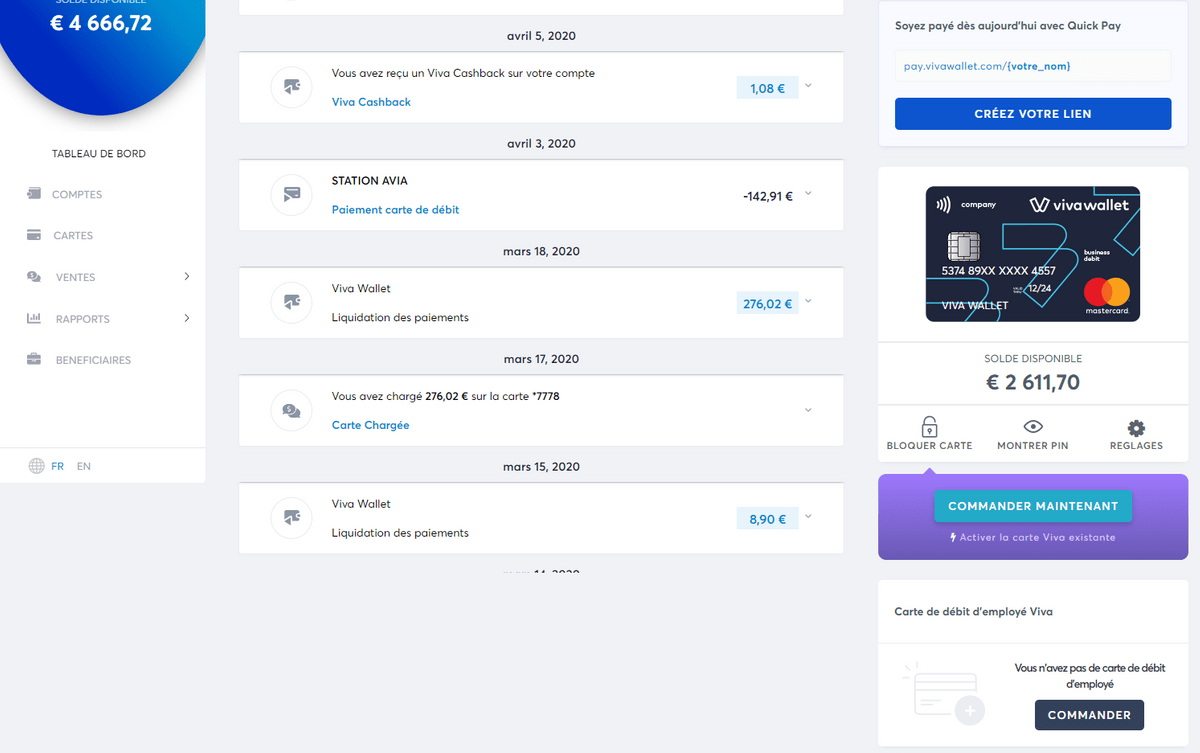This screenshot has width=1200, height=753.
Task: Open the Carte Chargée link
Action: click(371, 425)
